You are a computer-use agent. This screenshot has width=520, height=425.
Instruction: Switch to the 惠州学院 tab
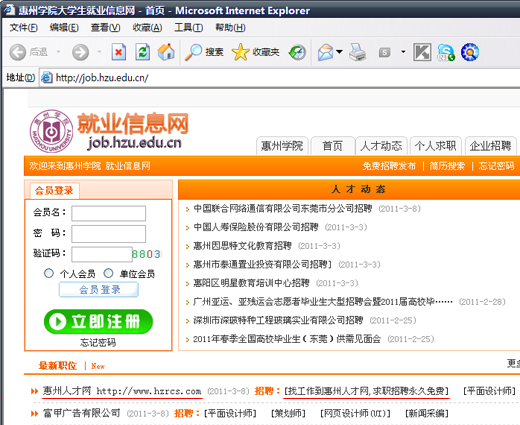pyautogui.click(x=282, y=146)
